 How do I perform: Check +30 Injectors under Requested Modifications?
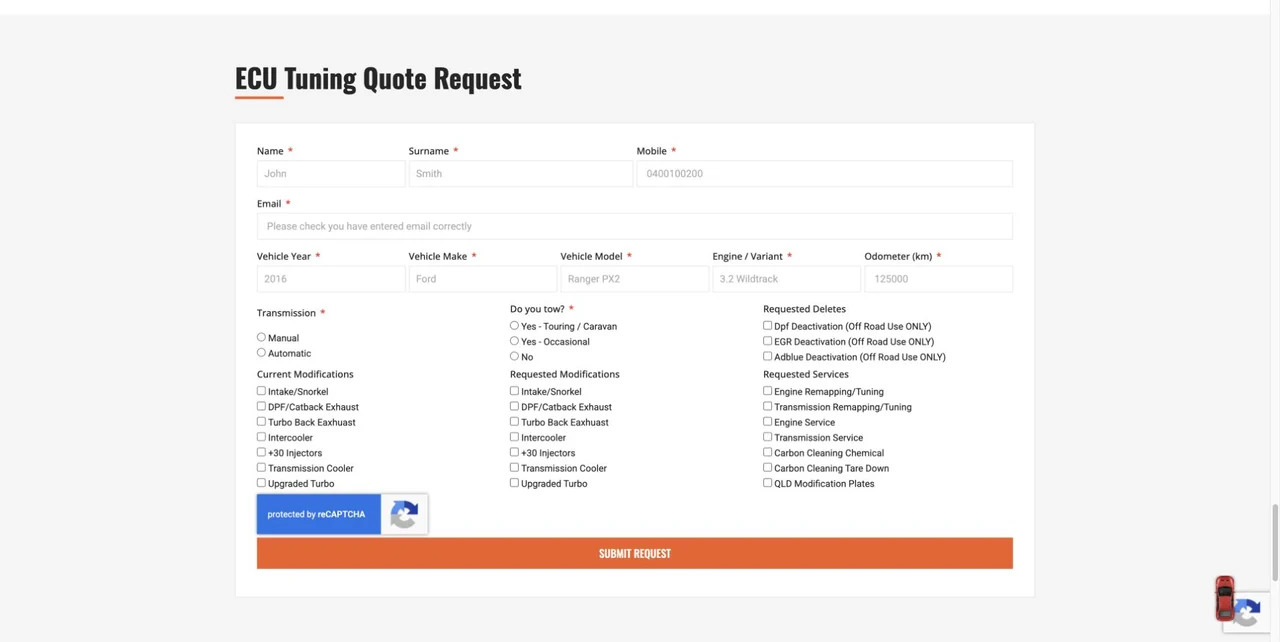pos(514,452)
